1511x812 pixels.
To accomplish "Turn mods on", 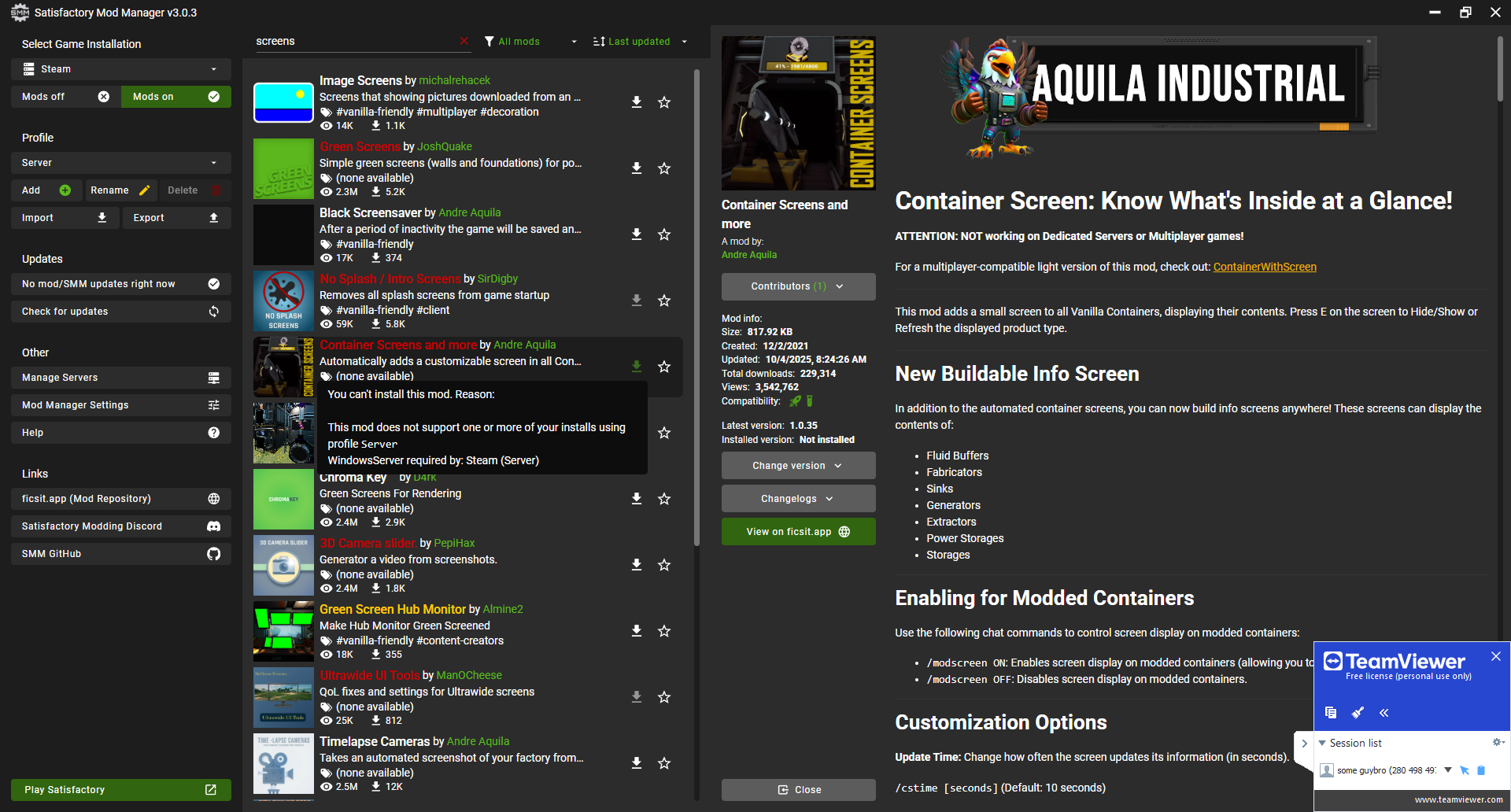I will click(176, 97).
